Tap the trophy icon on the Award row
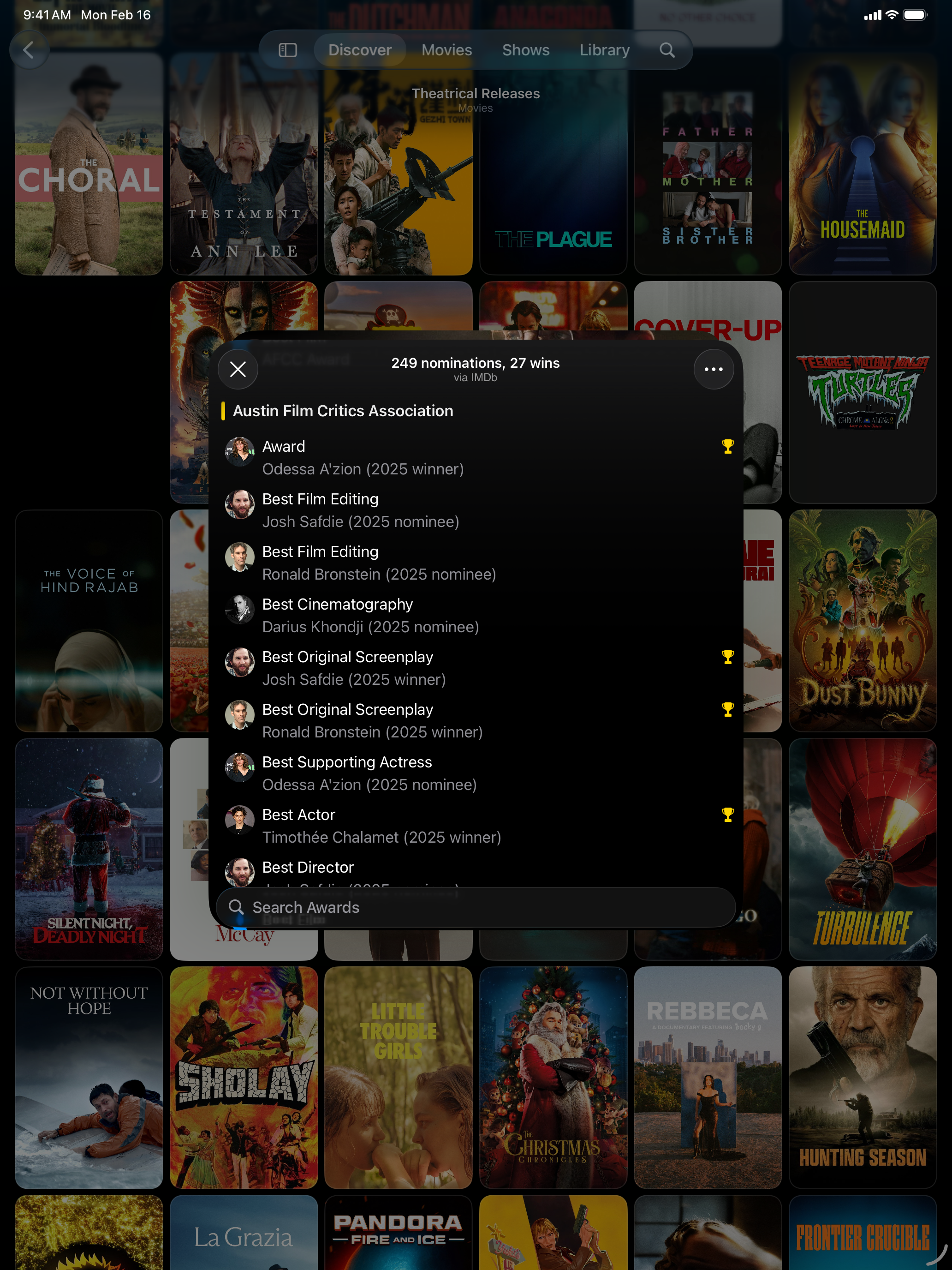 pos(728,446)
